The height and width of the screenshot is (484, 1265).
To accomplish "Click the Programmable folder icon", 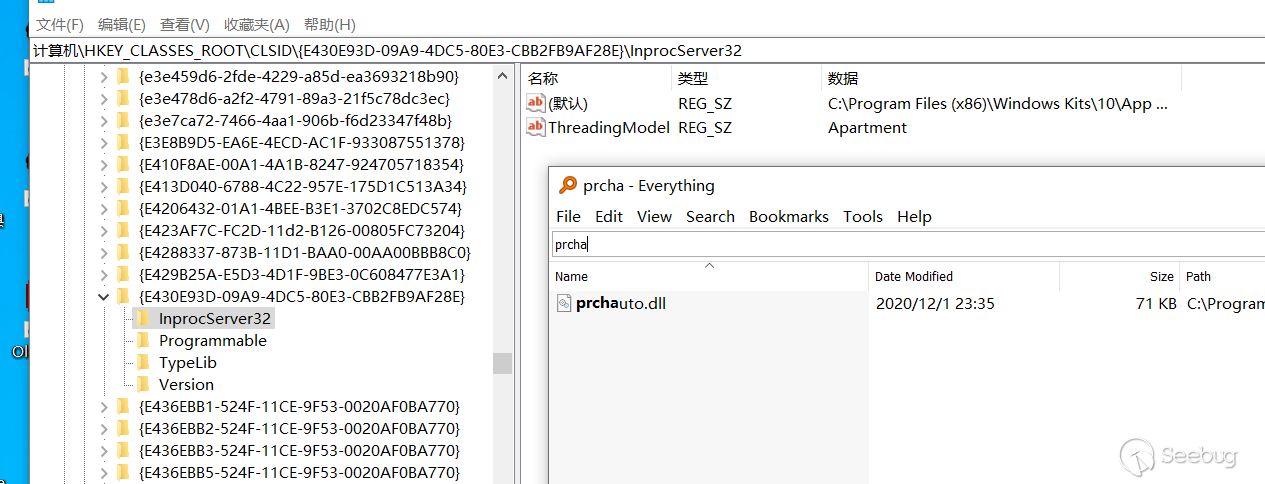I will (145, 340).
